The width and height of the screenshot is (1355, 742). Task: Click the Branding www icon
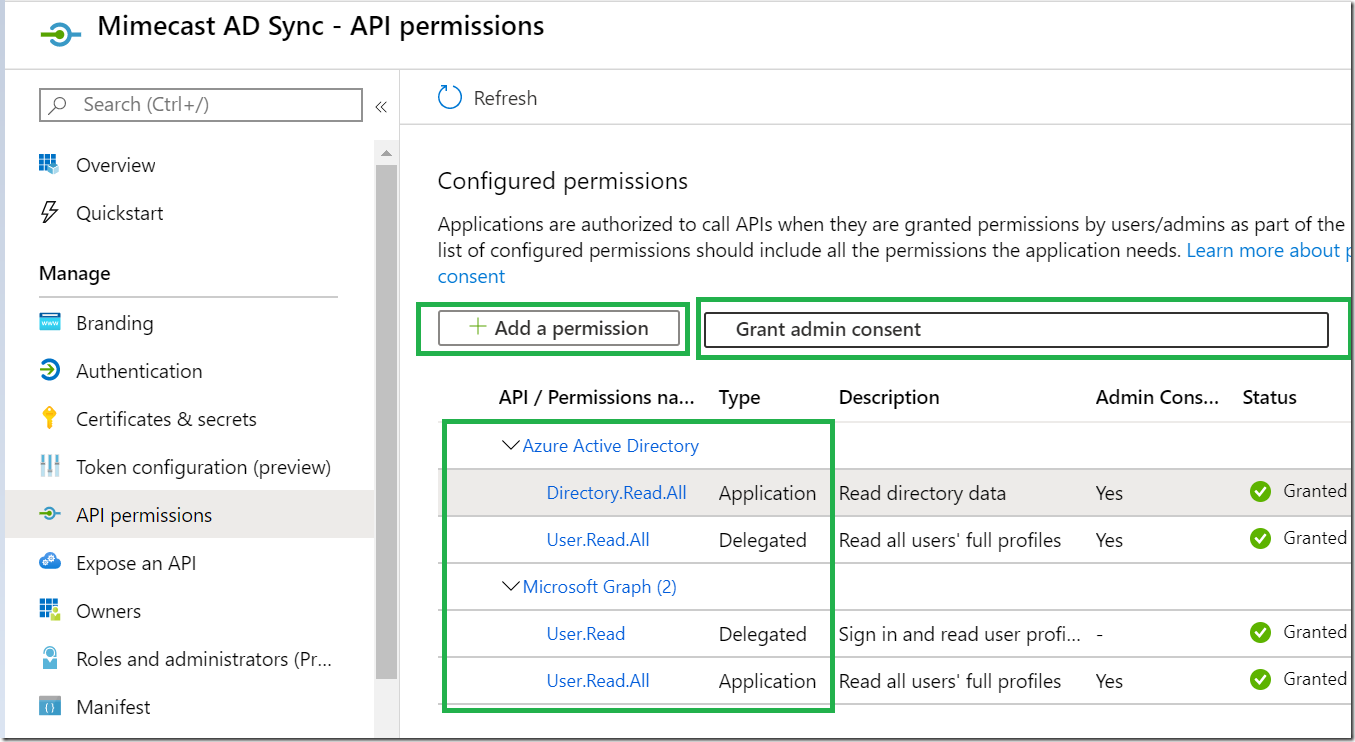49,322
